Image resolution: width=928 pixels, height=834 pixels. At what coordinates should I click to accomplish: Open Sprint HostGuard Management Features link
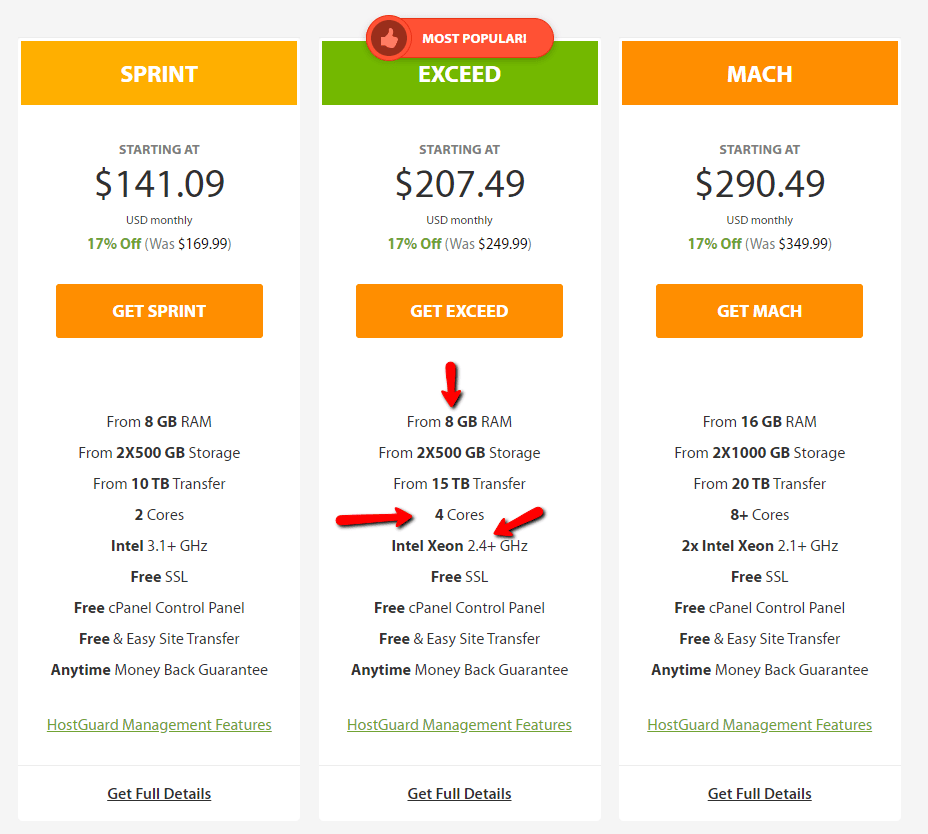(159, 725)
